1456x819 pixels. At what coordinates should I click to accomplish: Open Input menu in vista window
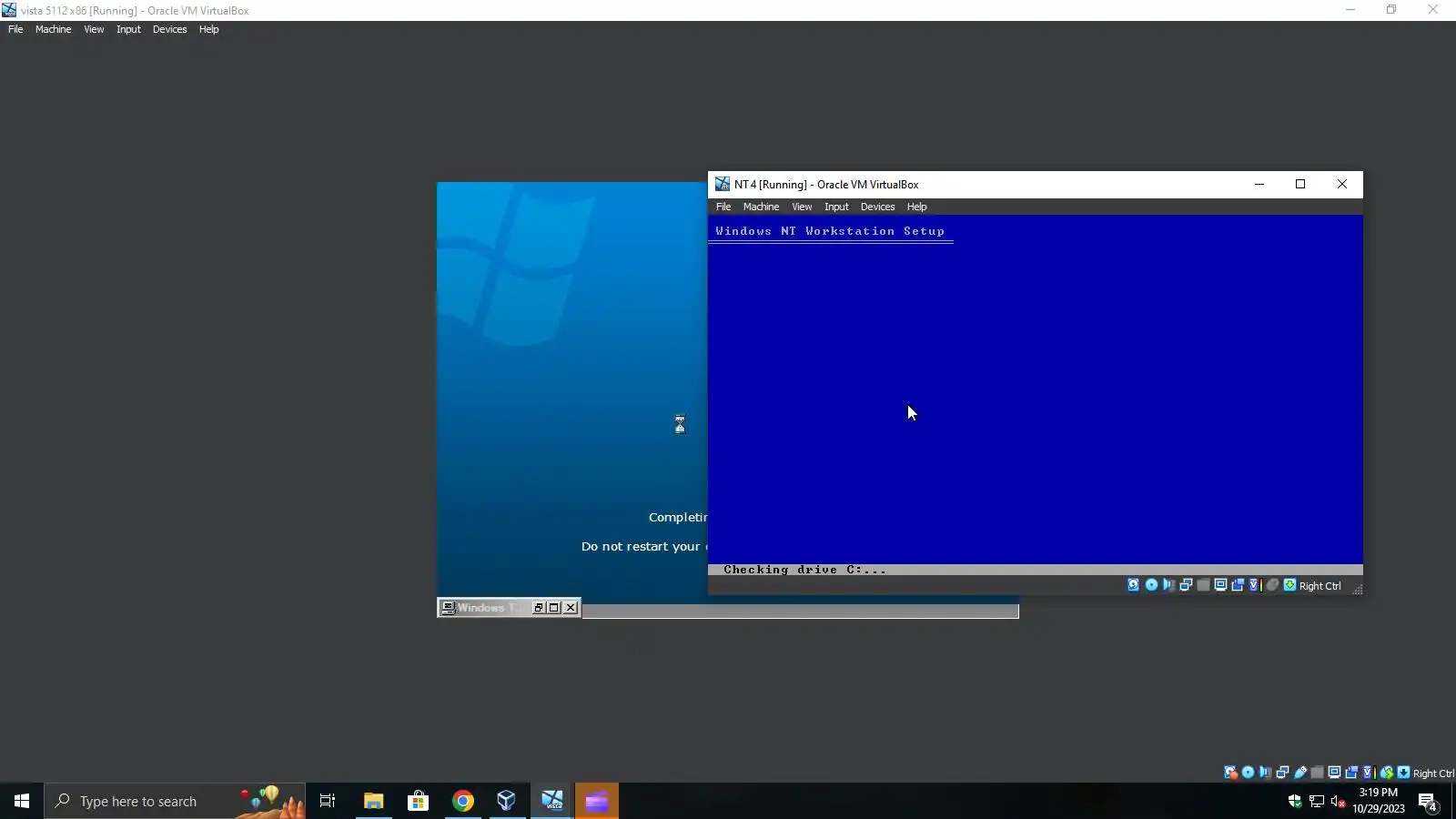[x=128, y=29]
